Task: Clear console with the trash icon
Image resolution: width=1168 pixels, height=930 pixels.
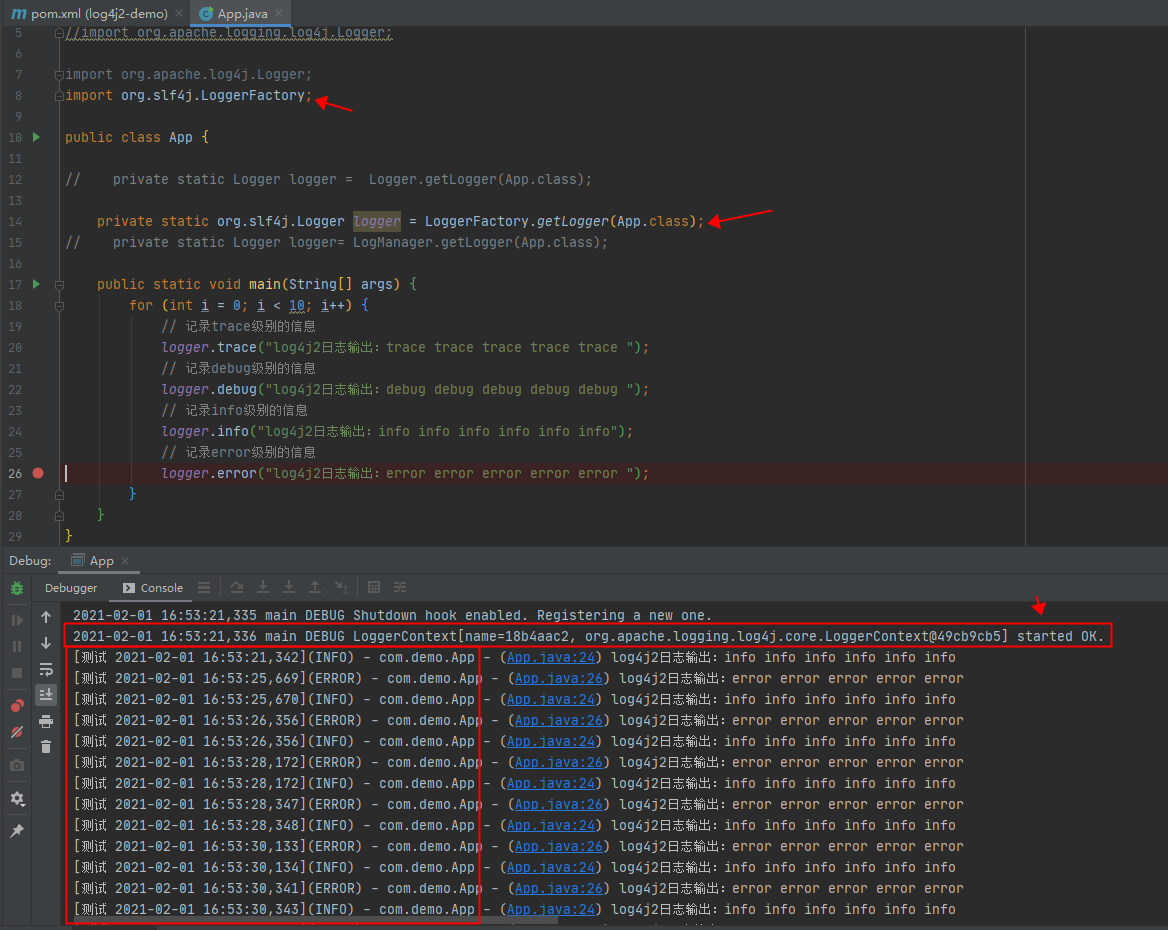Action: point(46,746)
